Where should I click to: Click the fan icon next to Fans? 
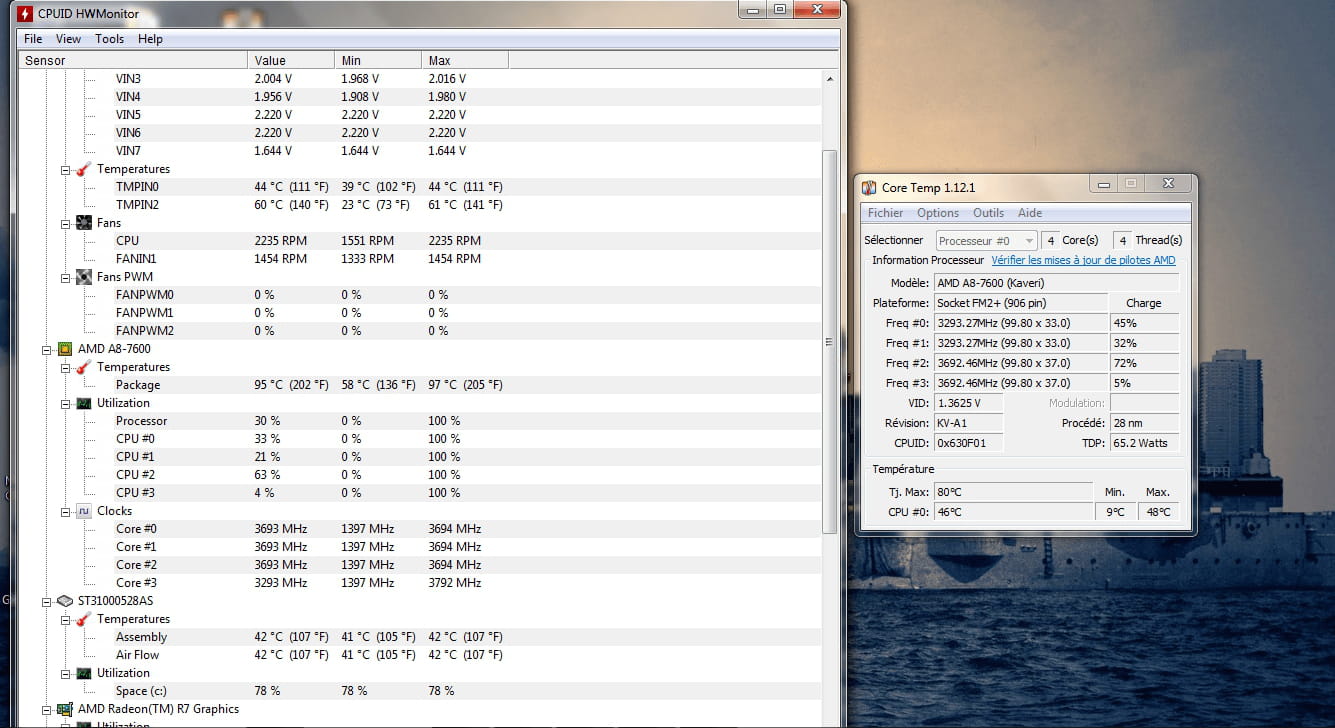(x=84, y=223)
